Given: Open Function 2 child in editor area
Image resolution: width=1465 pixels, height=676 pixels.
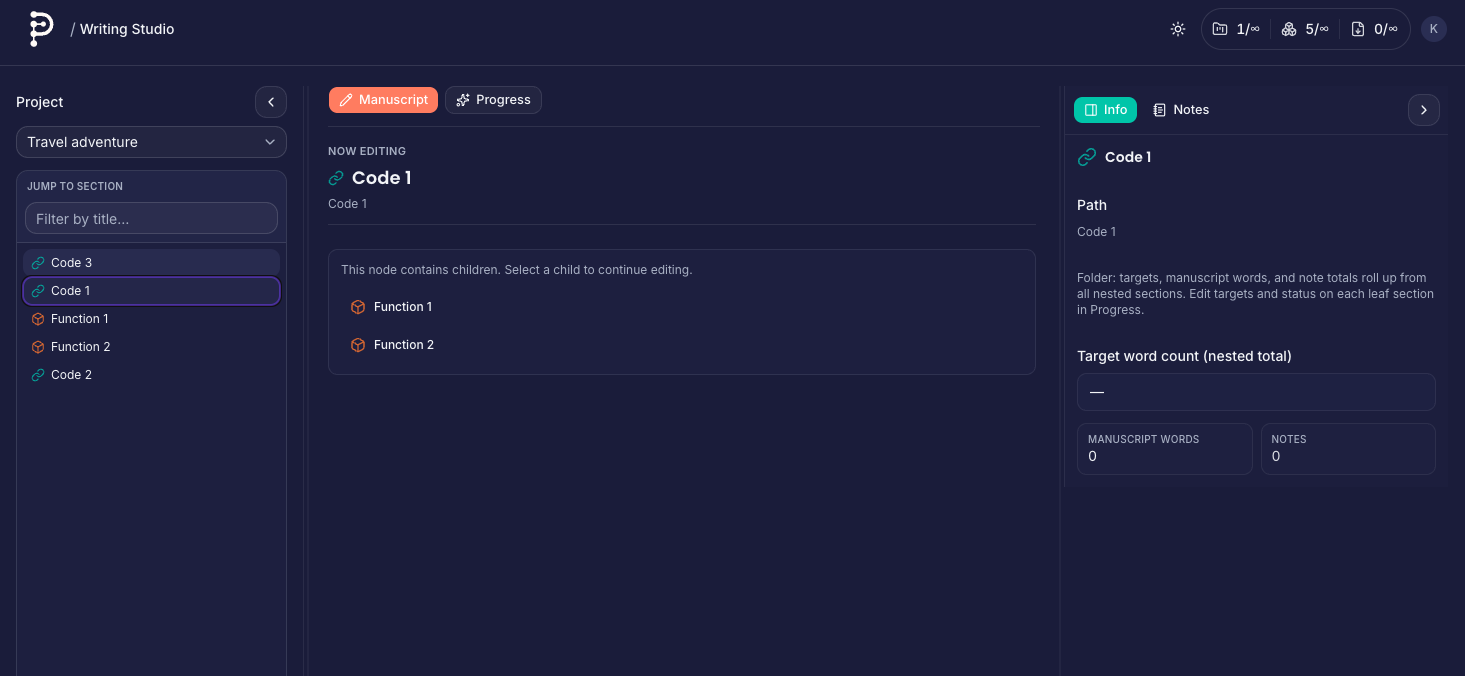Looking at the screenshot, I should 402,345.
